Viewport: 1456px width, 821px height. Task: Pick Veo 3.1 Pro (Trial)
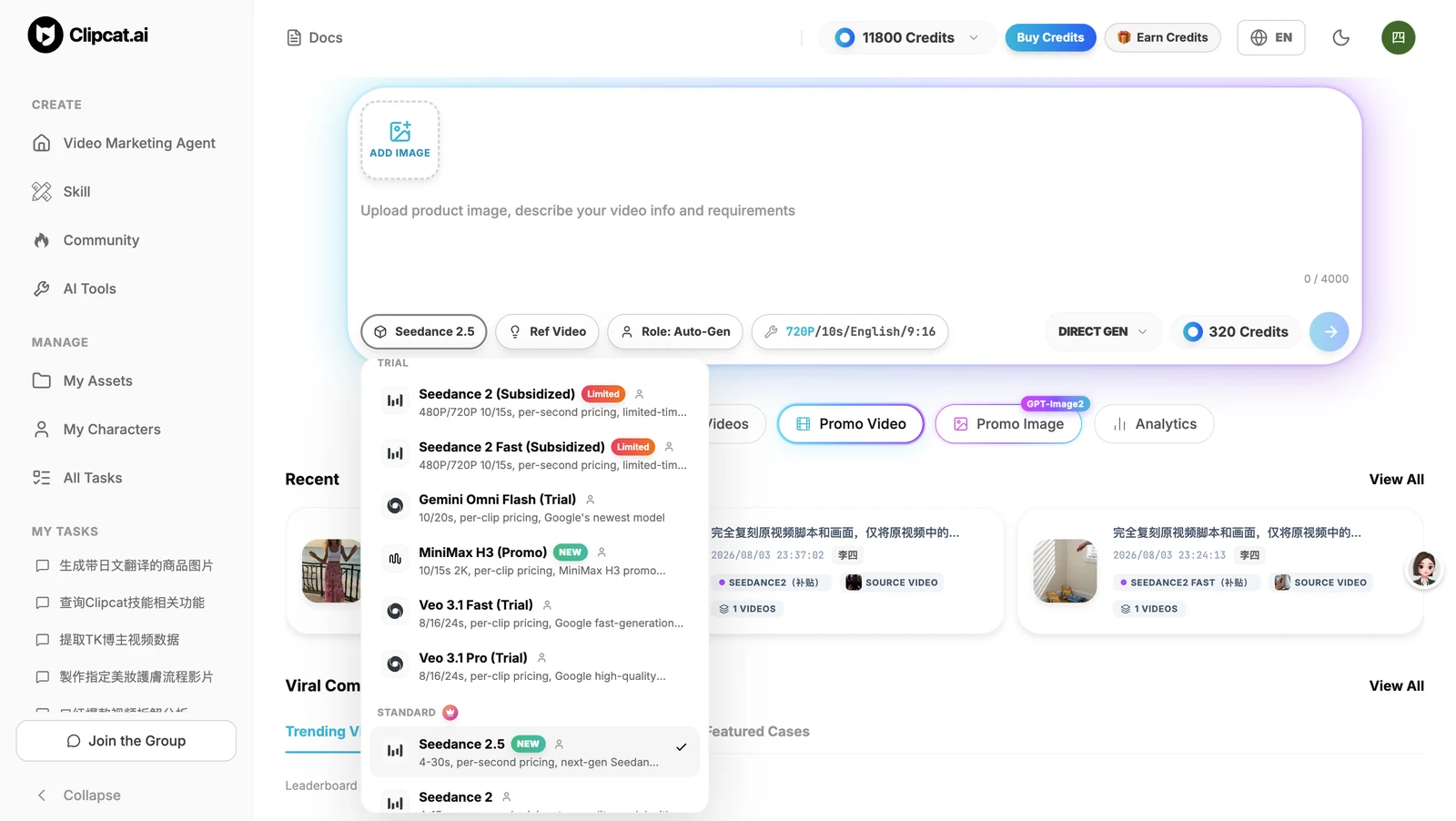(535, 665)
